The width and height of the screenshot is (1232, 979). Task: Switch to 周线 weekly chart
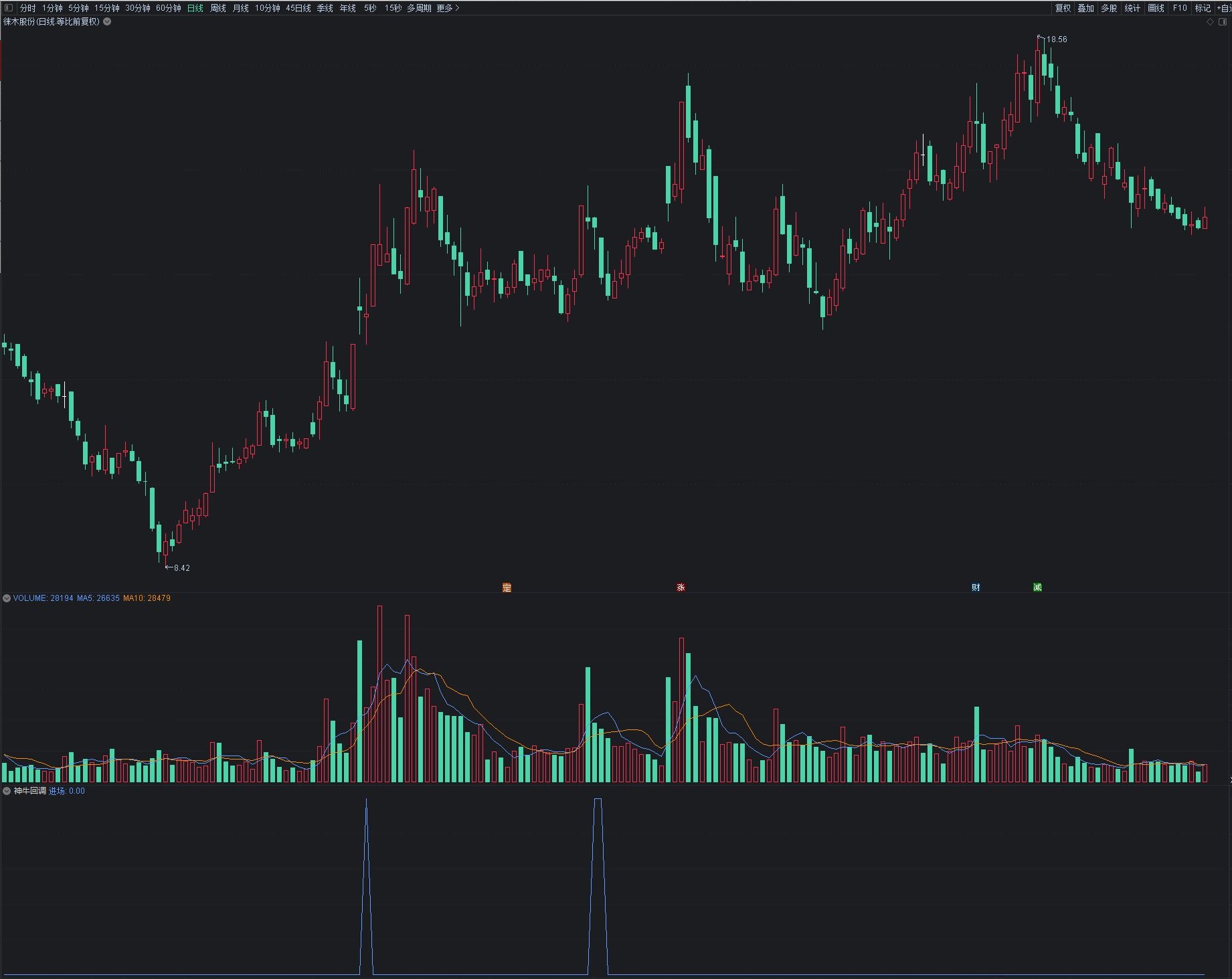click(218, 8)
